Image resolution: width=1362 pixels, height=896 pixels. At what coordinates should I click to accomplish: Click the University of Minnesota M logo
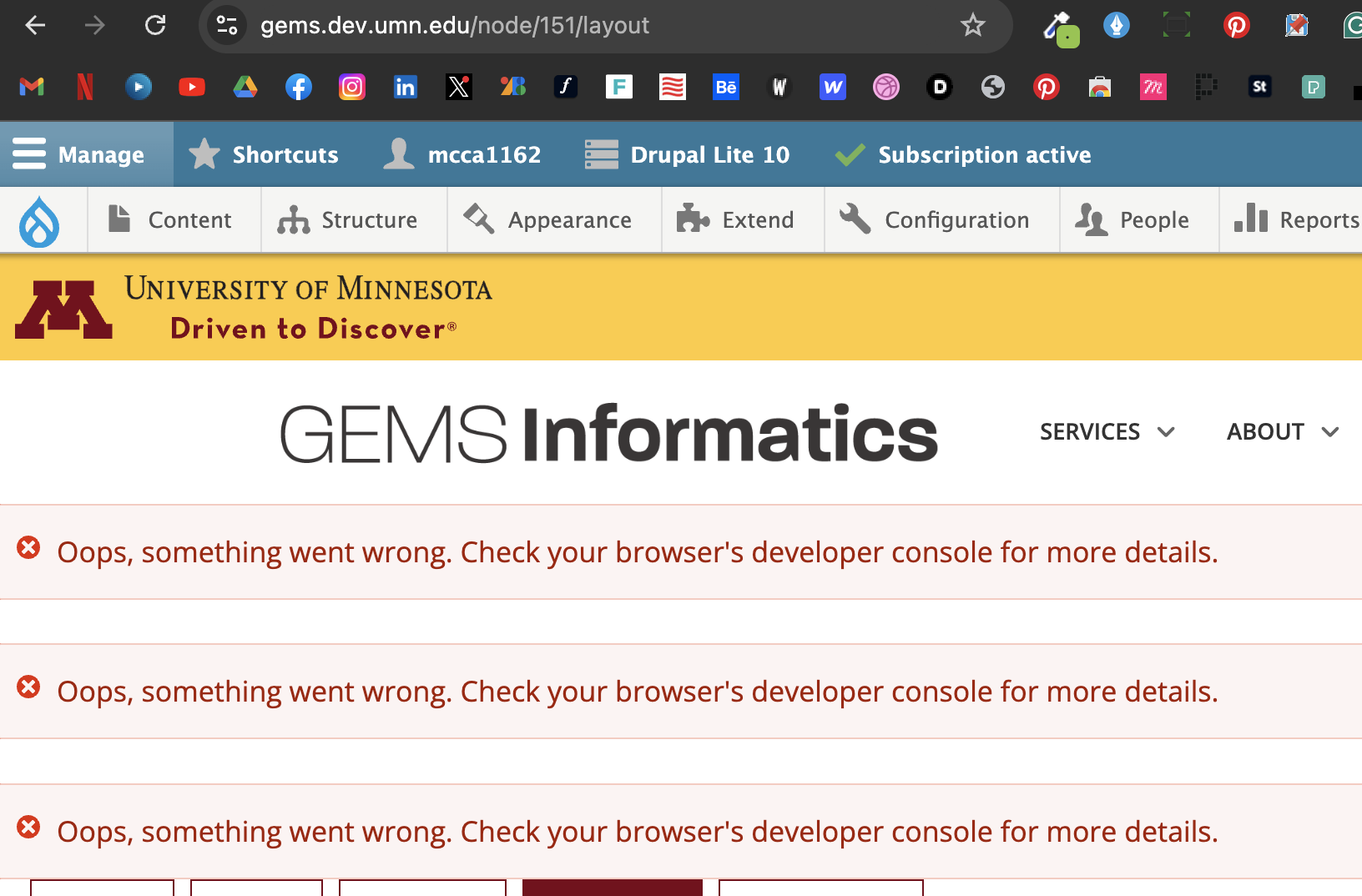63,309
